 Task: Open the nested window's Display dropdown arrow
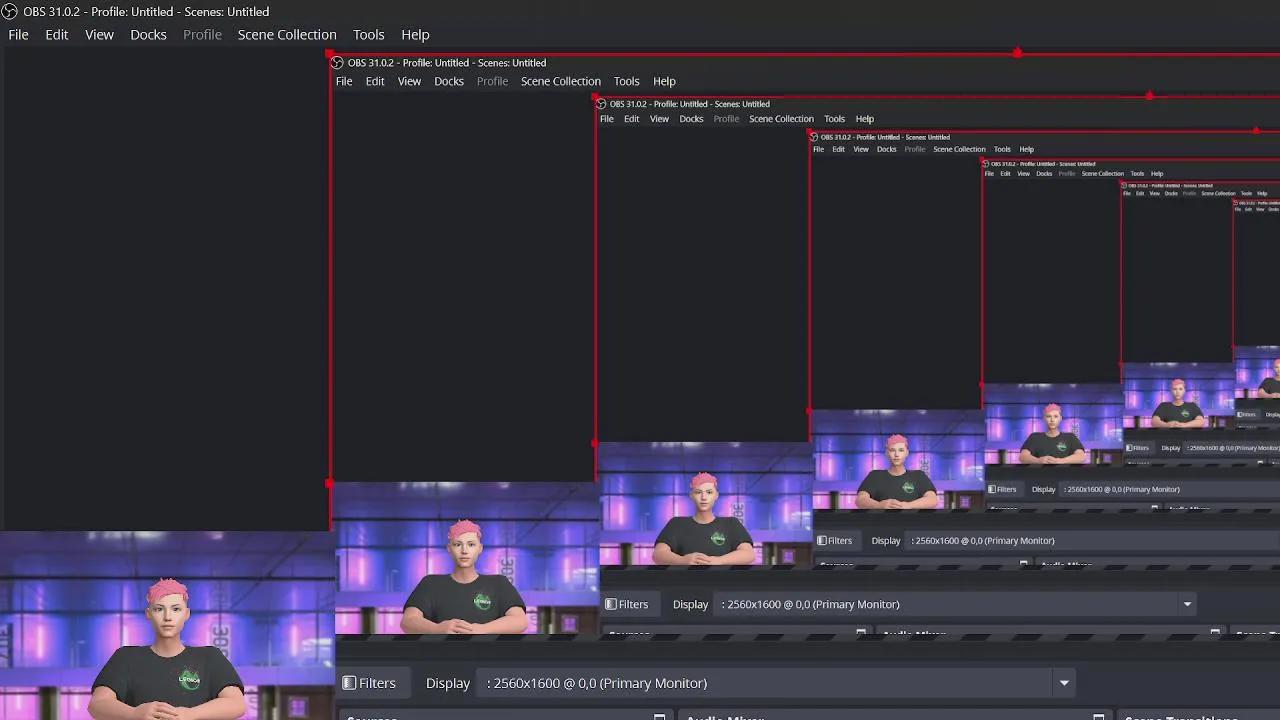pos(1187,604)
